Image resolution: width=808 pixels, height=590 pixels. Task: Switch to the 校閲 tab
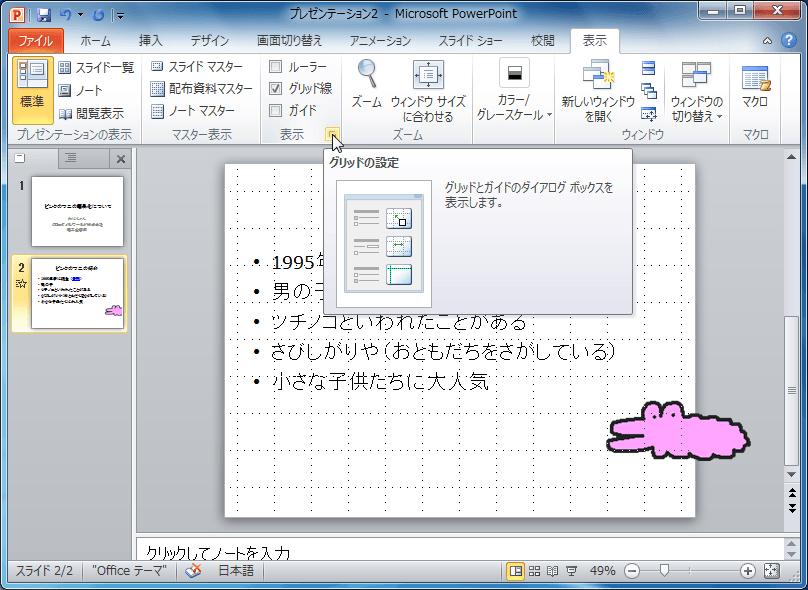tap(542, 41)
